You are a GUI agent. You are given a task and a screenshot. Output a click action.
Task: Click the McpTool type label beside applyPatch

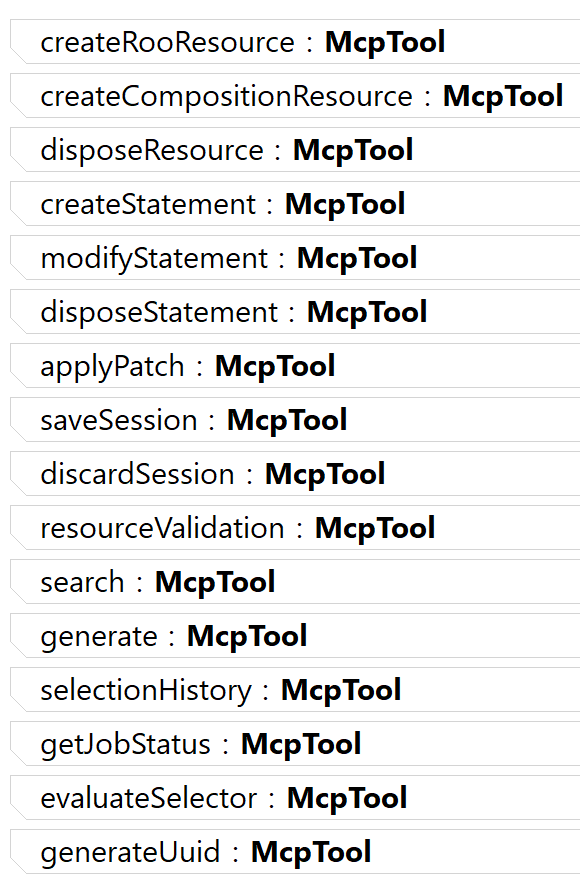(x=275, y=366)
